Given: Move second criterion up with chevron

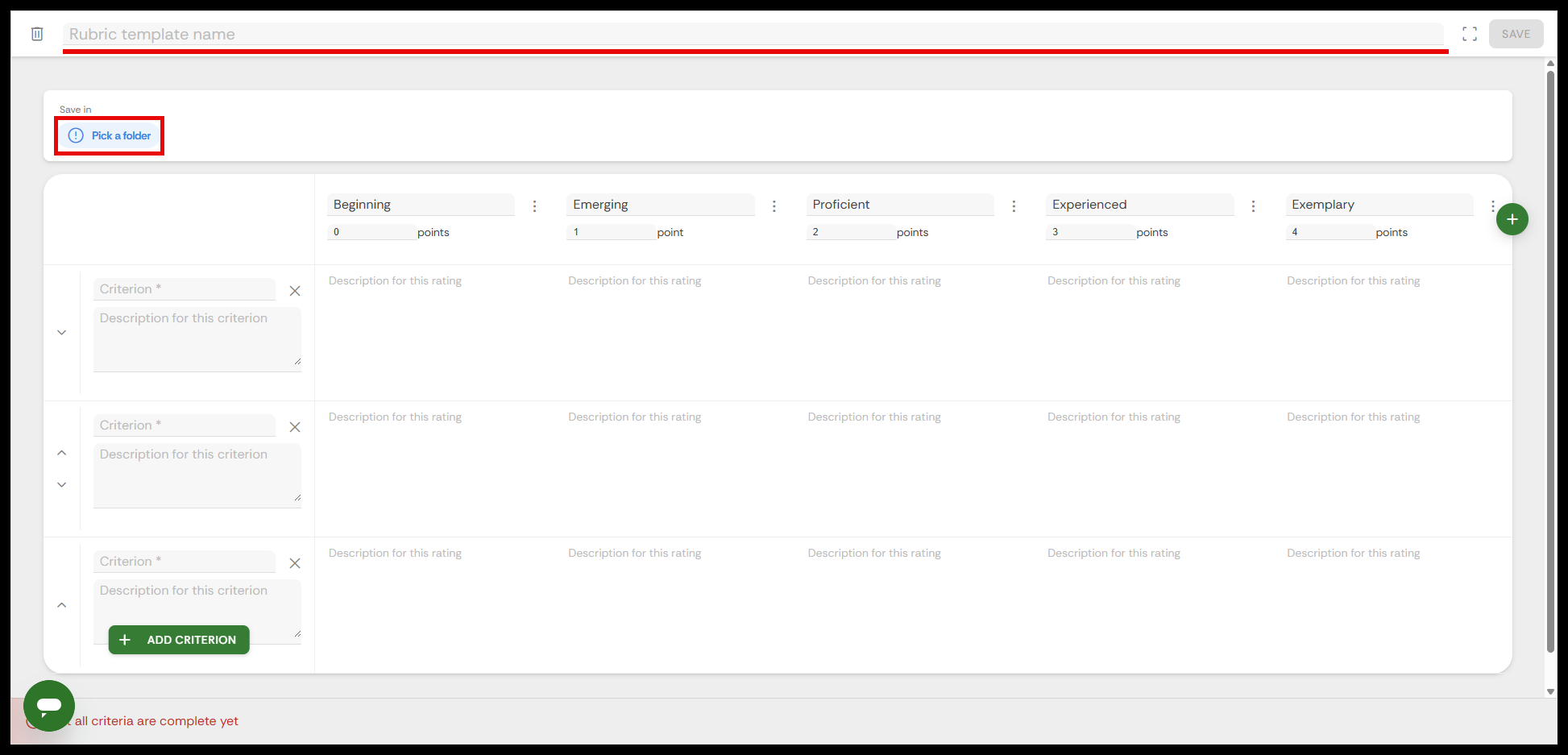Looking at the screenshot, I should (62, 453).
